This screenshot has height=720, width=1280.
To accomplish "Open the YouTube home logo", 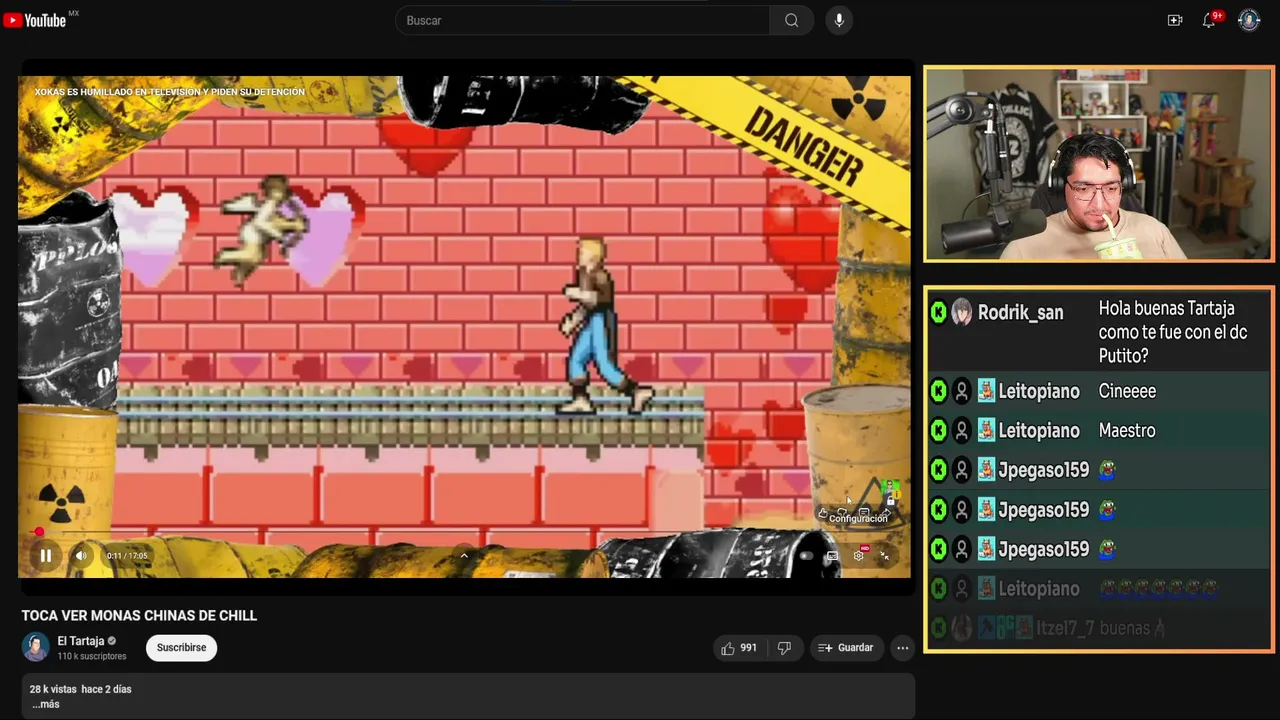I will (35, 20).
